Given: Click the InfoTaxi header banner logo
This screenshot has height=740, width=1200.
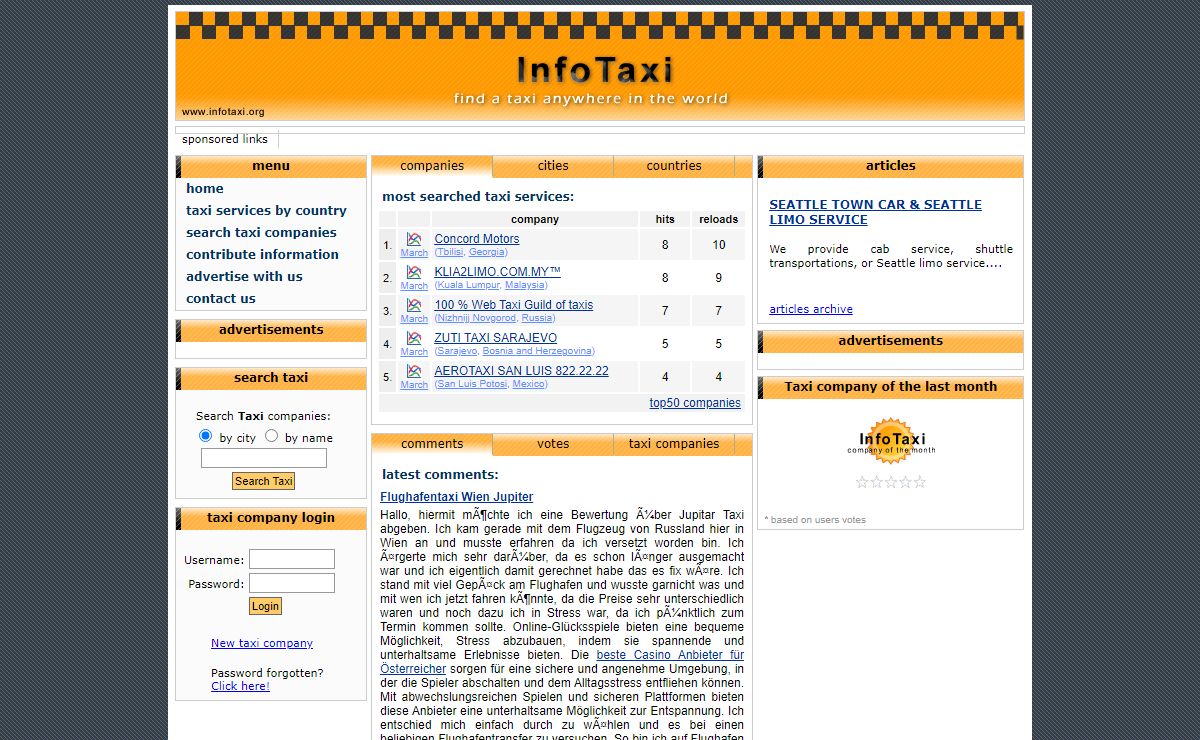Looking at the screenshot, I should pos(595,71).
